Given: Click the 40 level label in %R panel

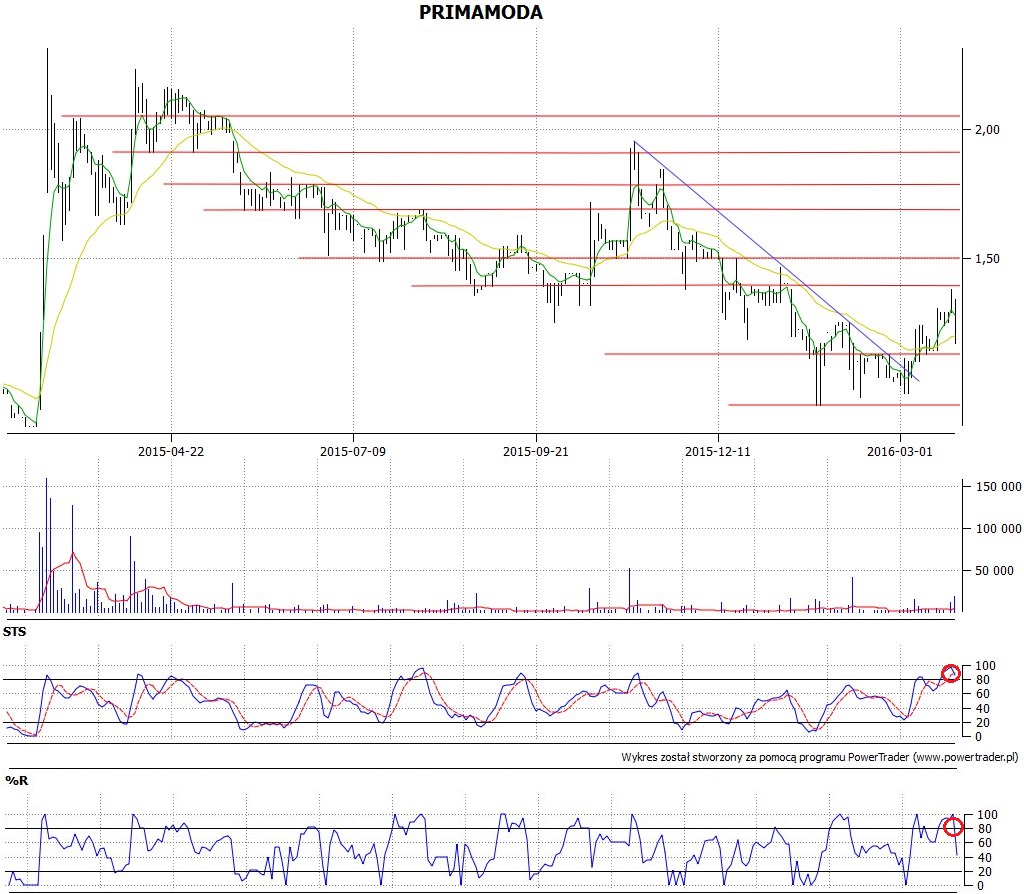Looking at the screenshot, I should [984, 857].
